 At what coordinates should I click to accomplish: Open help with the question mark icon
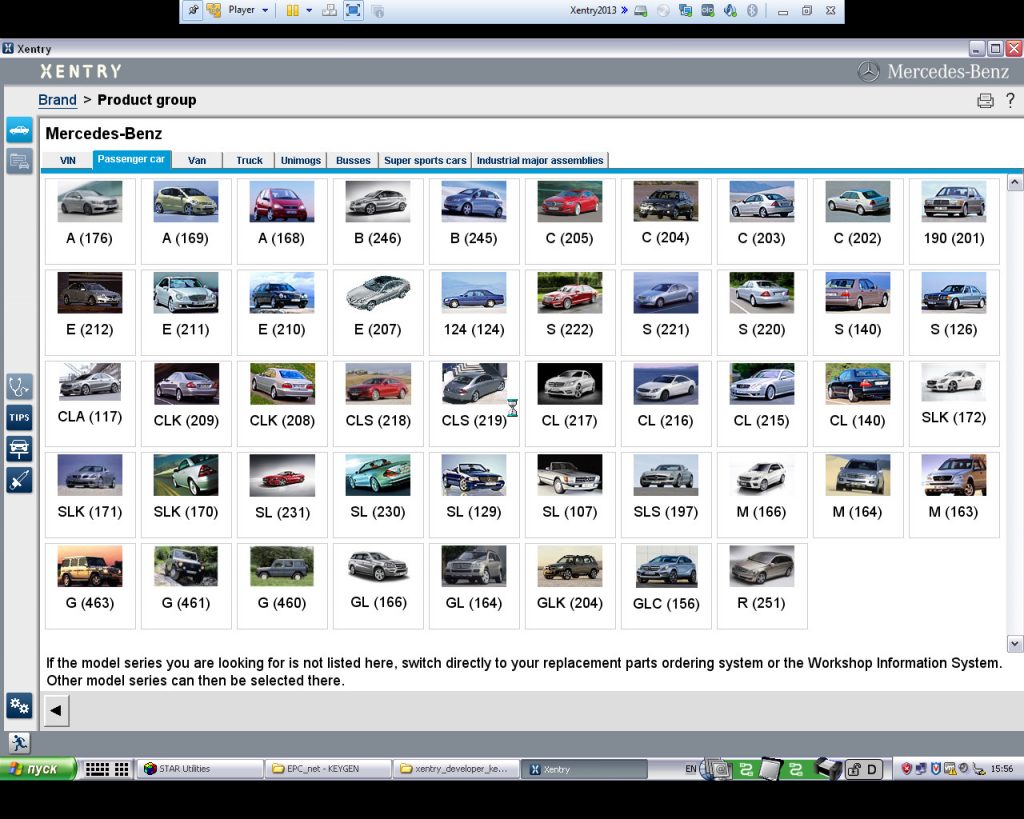[x=1010, y=100]
